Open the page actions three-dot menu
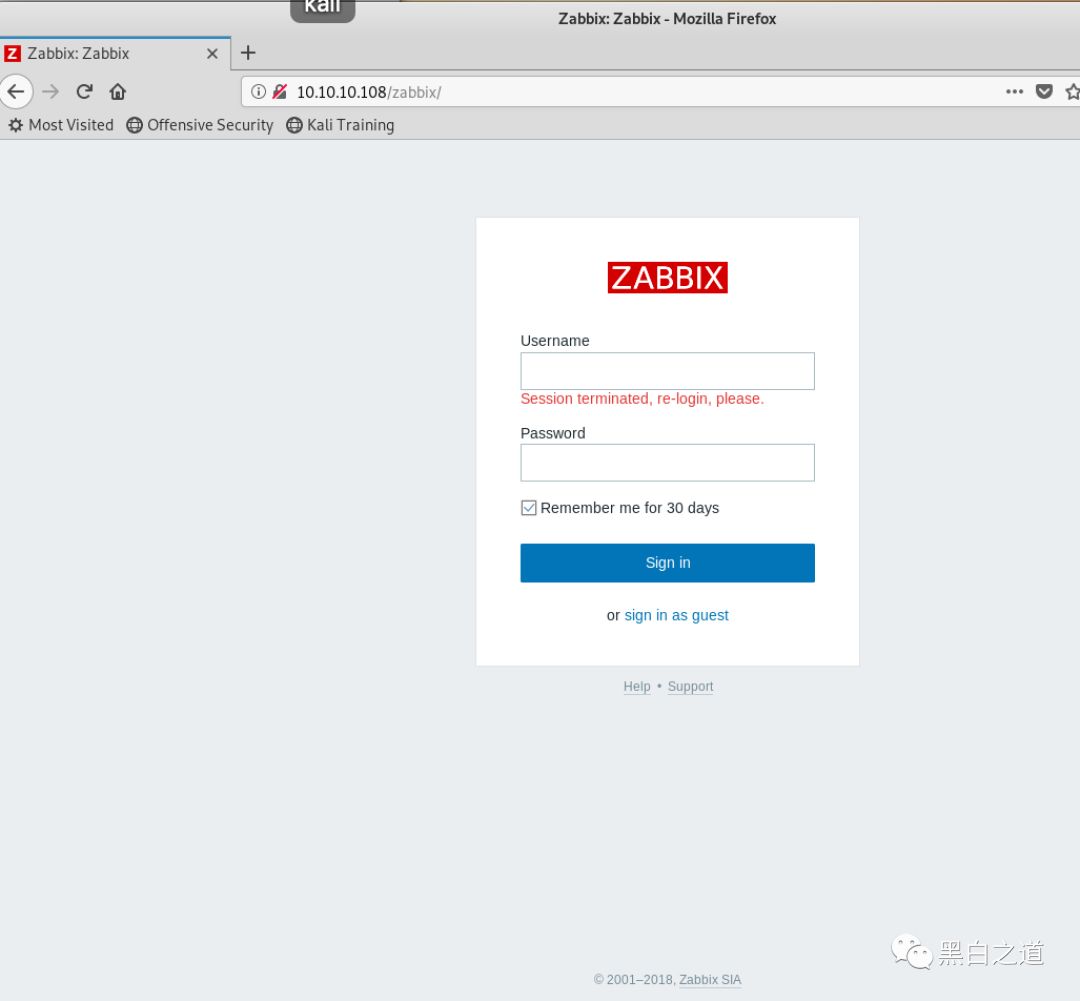This screenshot has height=1001, width=1080. [x=1014, y=92]
